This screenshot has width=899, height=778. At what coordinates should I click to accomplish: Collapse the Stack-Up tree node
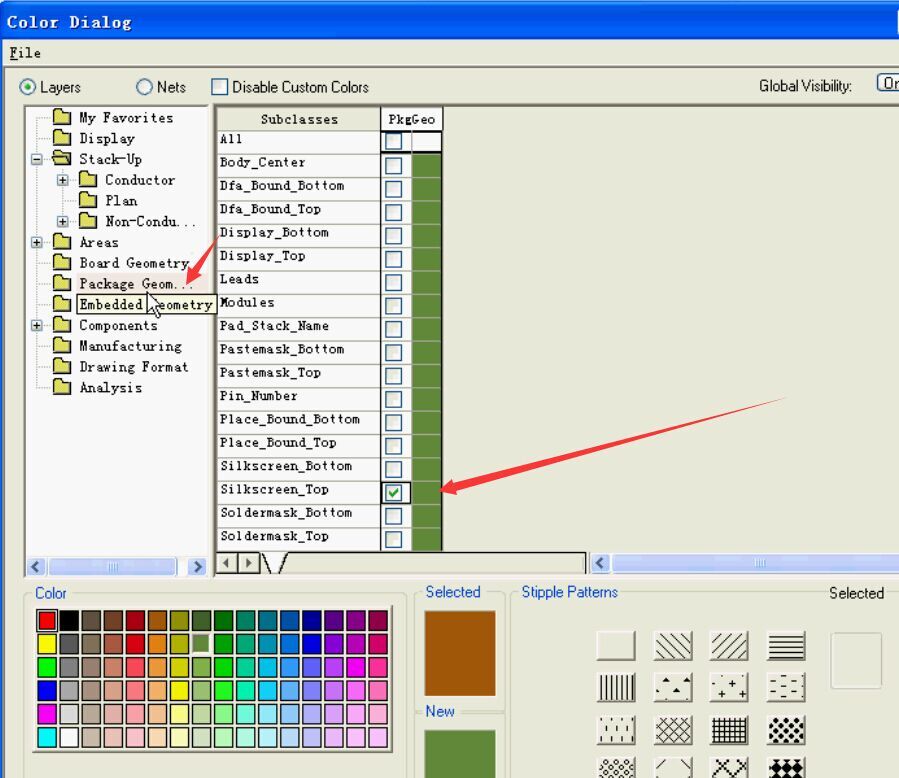(37, 159)
